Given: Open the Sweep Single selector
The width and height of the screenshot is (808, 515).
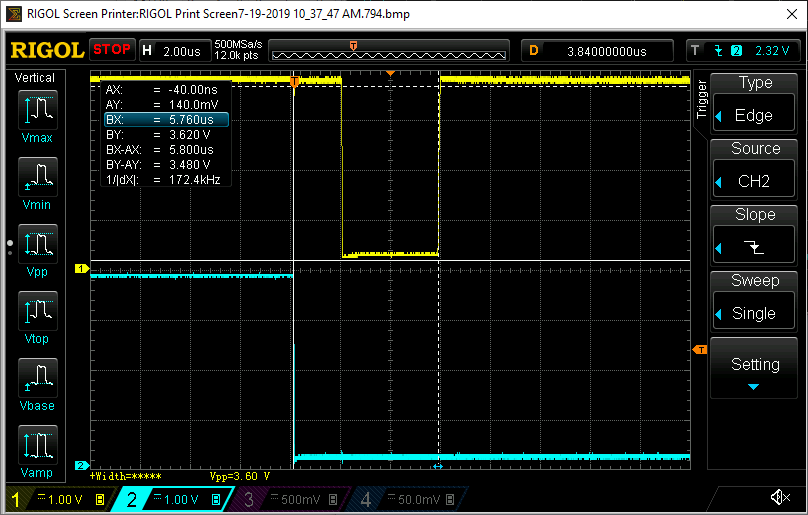Looking at the screenshot, I should [x=754, y=301].
